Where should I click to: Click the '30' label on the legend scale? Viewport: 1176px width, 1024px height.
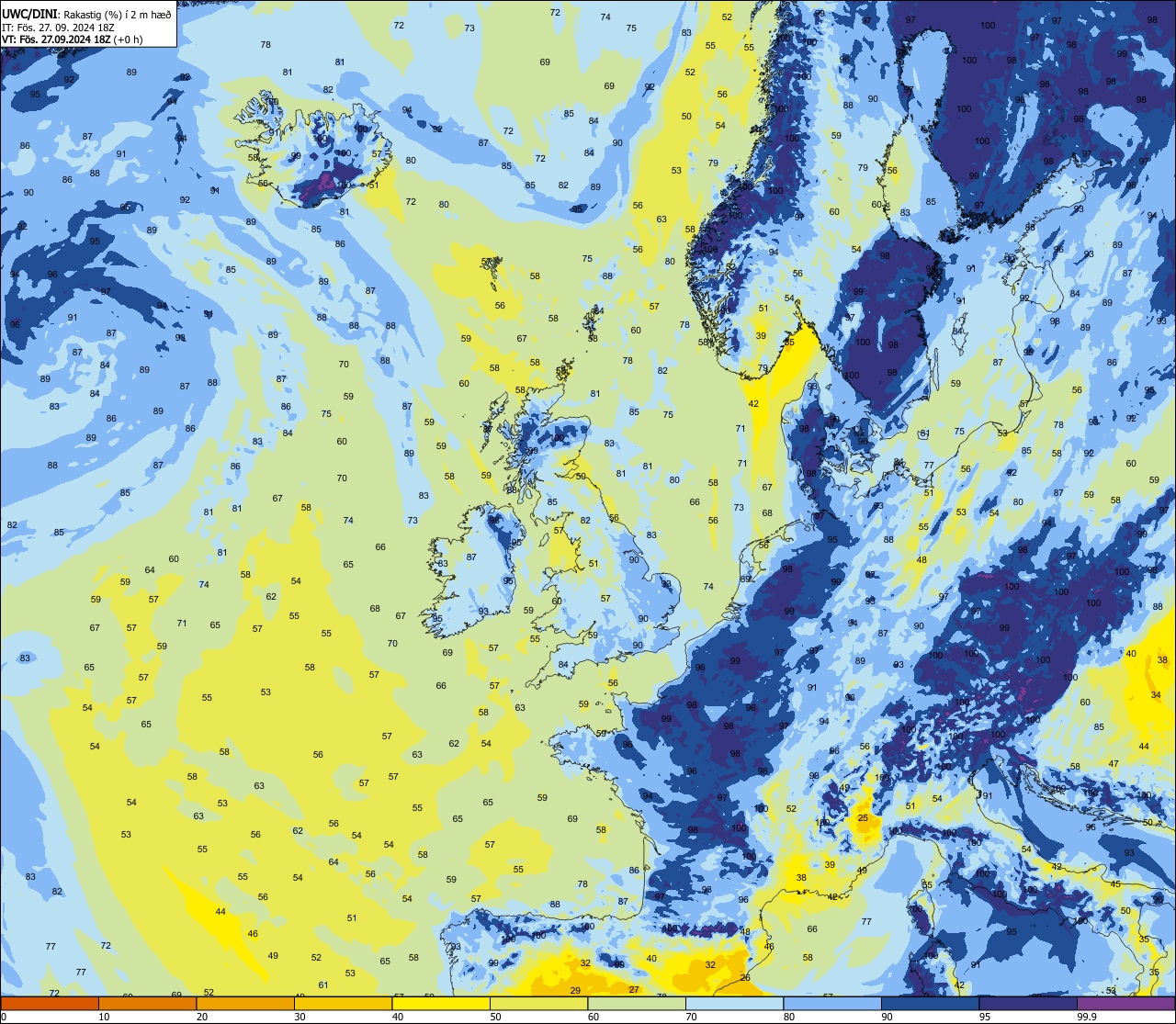(300, 1017)
